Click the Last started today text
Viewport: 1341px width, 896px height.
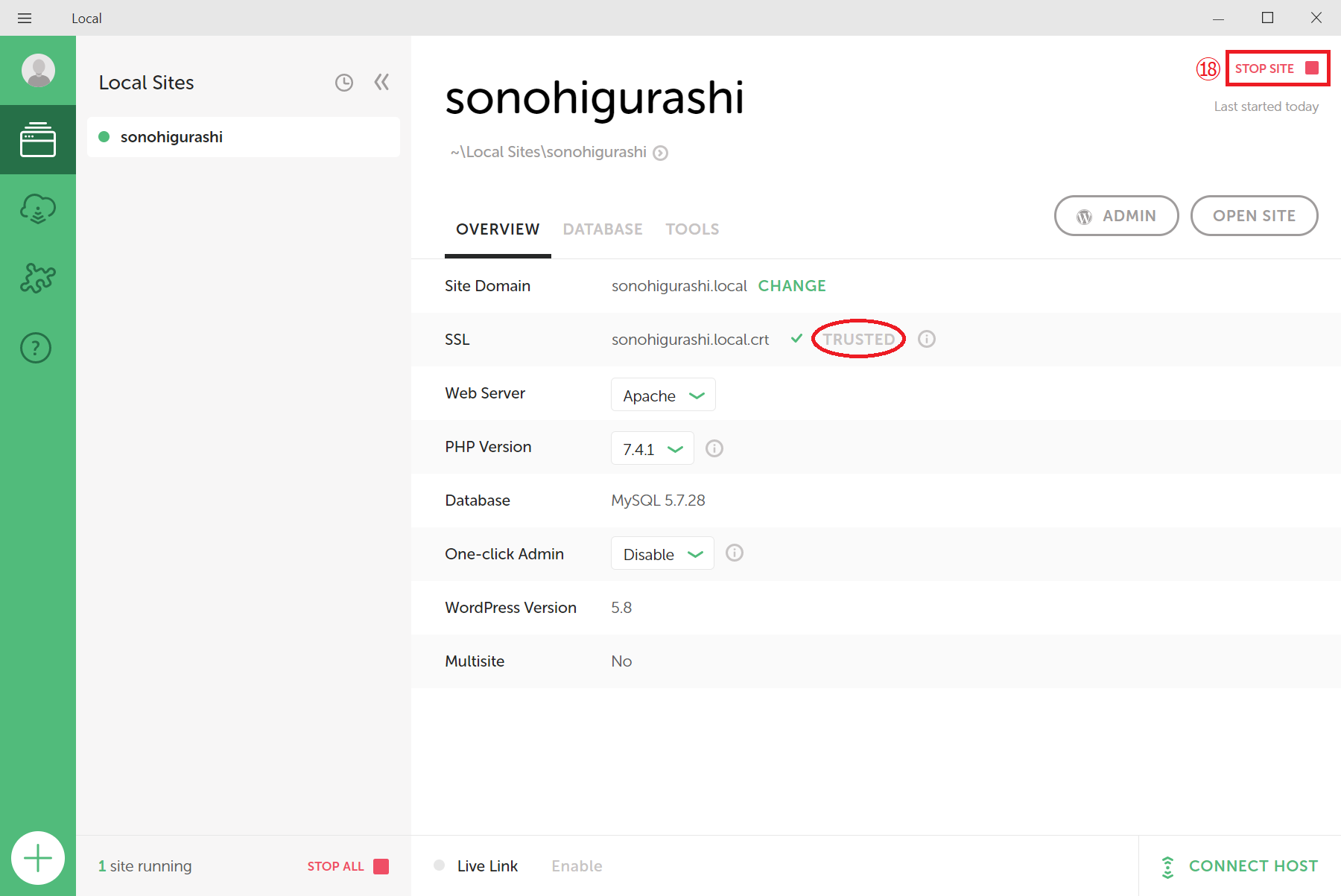tap(1266, 107)
